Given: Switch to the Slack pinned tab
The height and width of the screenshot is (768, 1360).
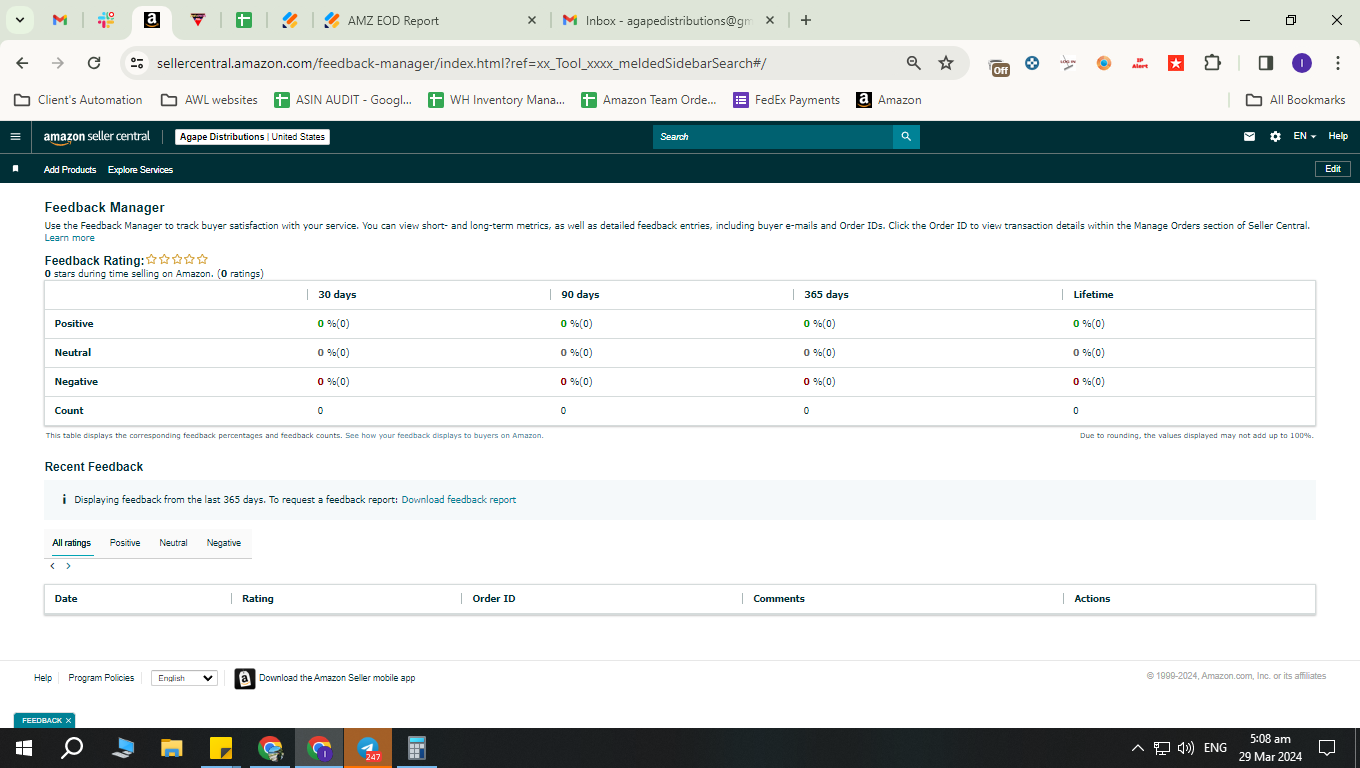Looking at the screenshot, I should [x=106, y=20].
